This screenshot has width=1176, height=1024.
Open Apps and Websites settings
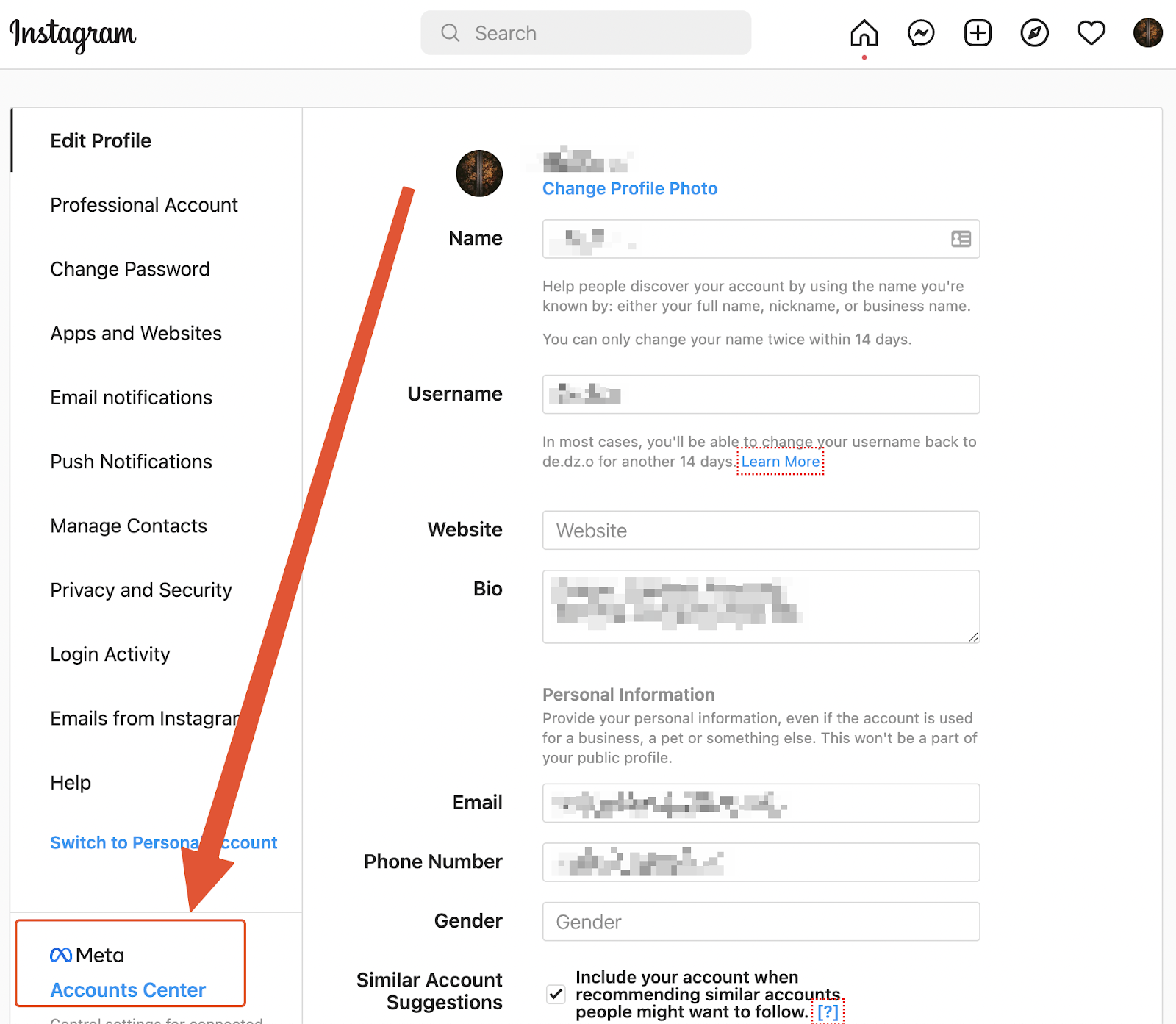point(136,333)
